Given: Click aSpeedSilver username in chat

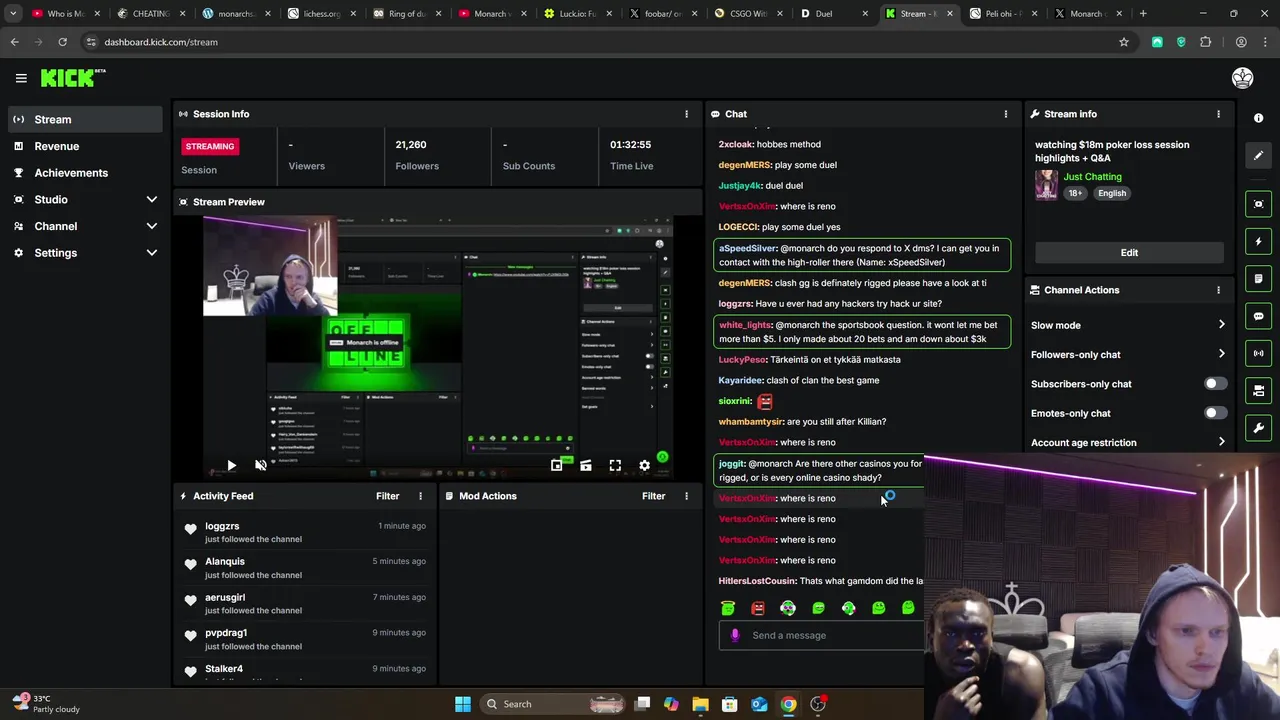Looking at the screenshot, I should (x=748, y=248).
